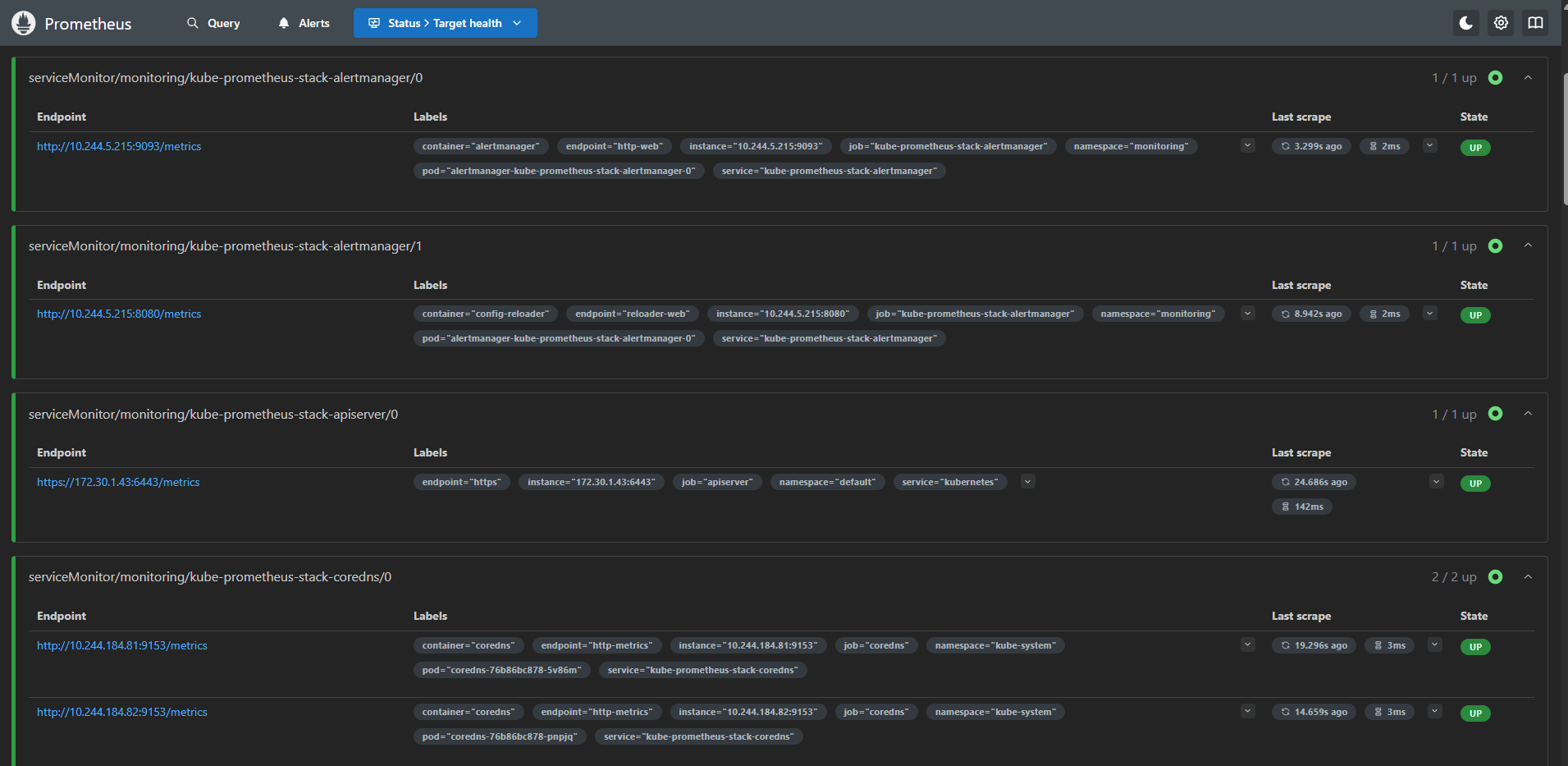The image size is (1568, 766).
Task: Open the Query page
Action: tap(213, 23)
